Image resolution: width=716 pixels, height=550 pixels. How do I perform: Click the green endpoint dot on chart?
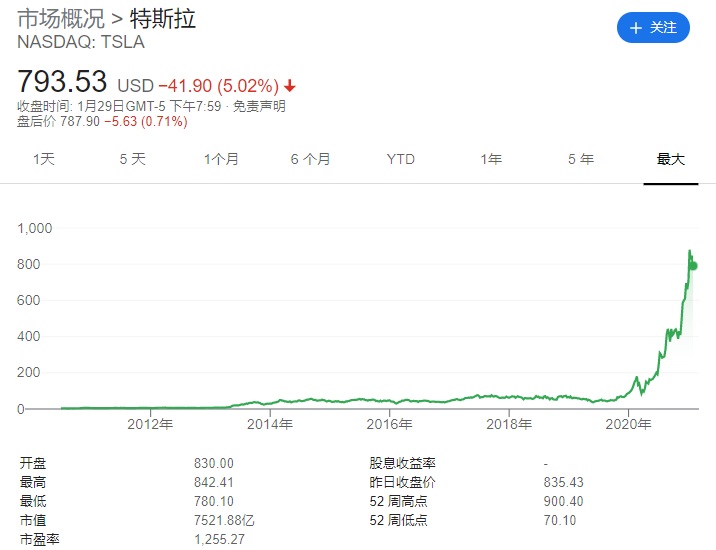(x=694, y=266)
